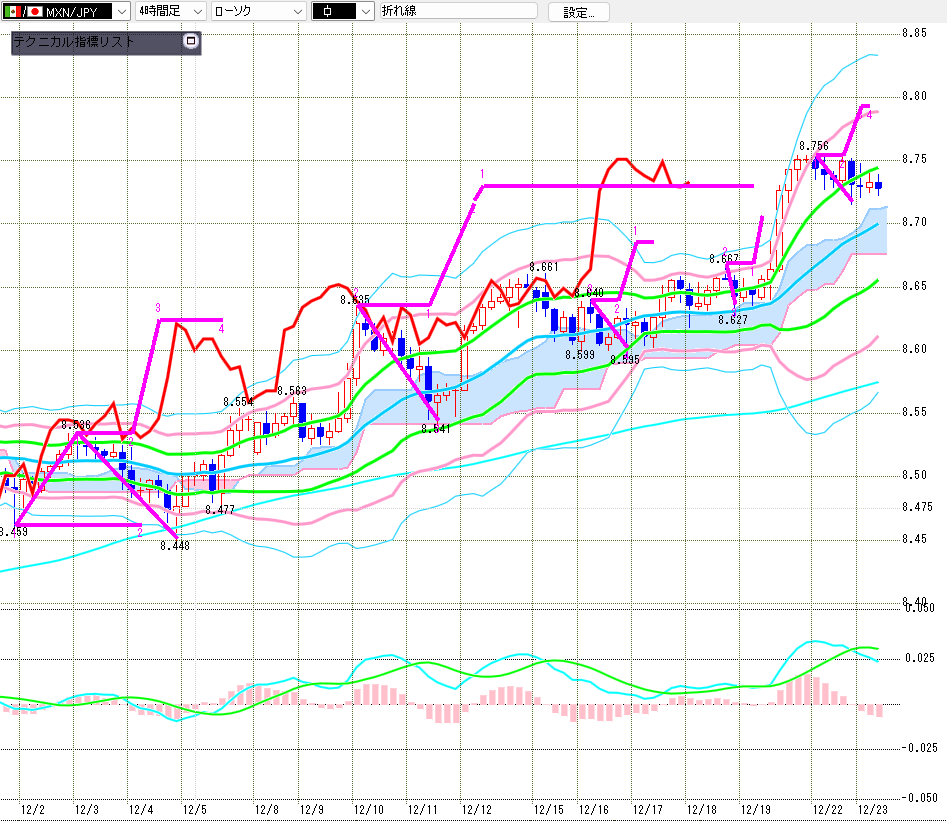Screen dimensions: 947x821
Task: Click the 8.448 low price label
Action: pos(174,546)
